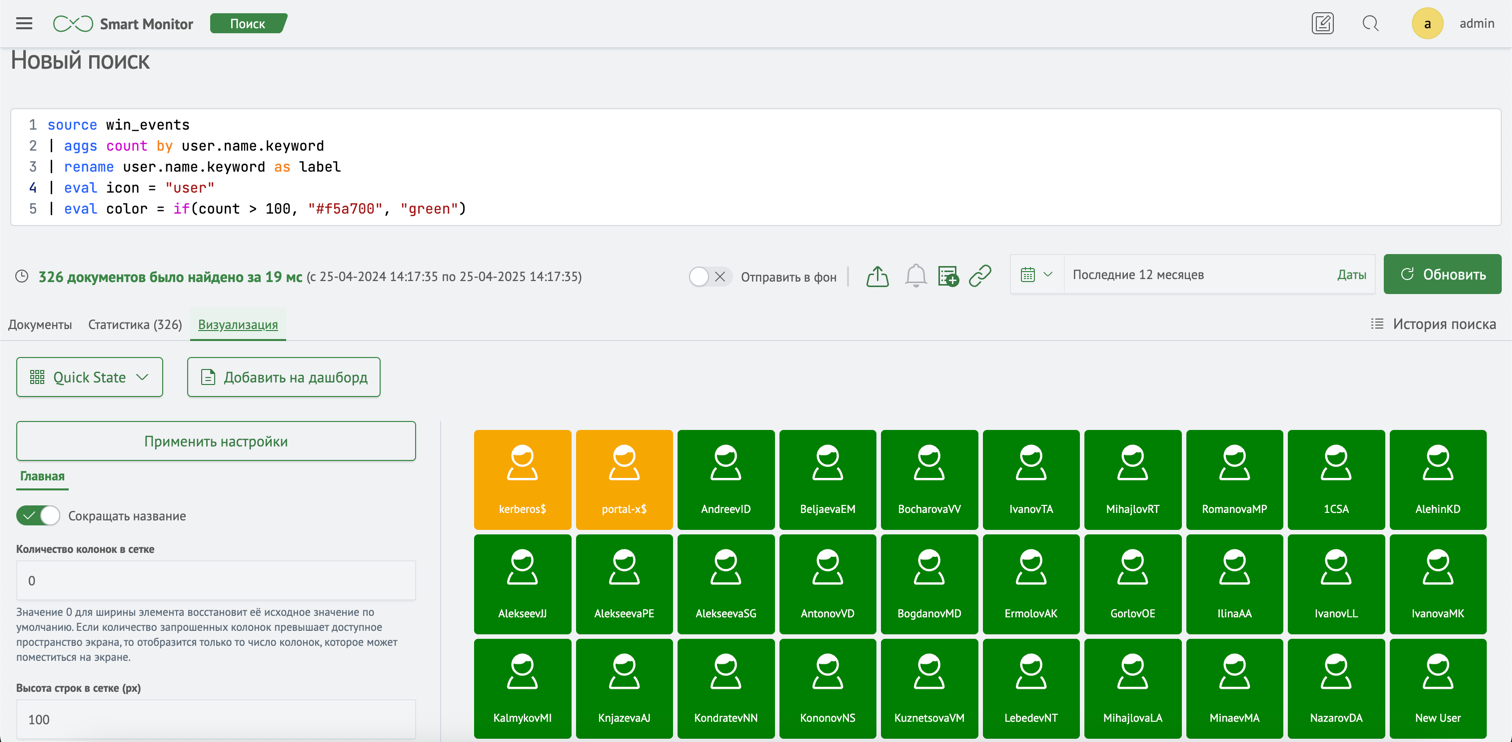Click the IlinaAA tile
The image size is (1512, 742).
click(x=1235, y=584)
